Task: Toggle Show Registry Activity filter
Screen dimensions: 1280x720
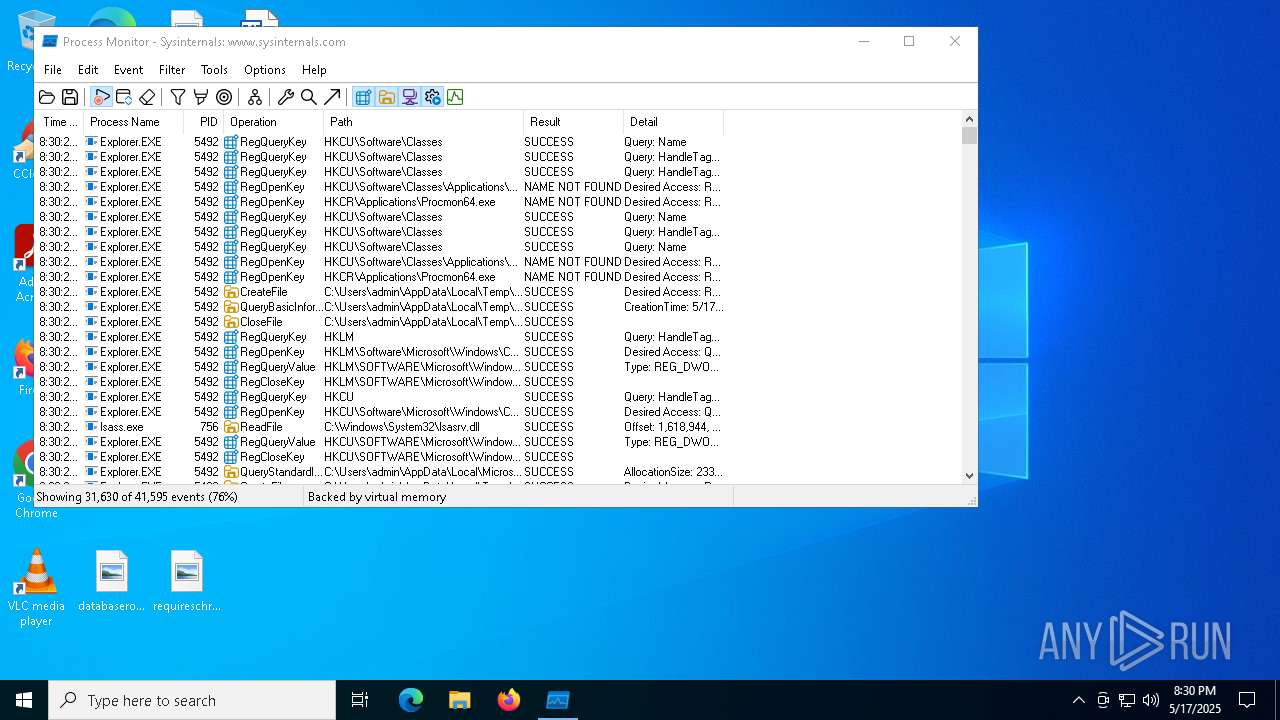Action: [x=363, y=97]
